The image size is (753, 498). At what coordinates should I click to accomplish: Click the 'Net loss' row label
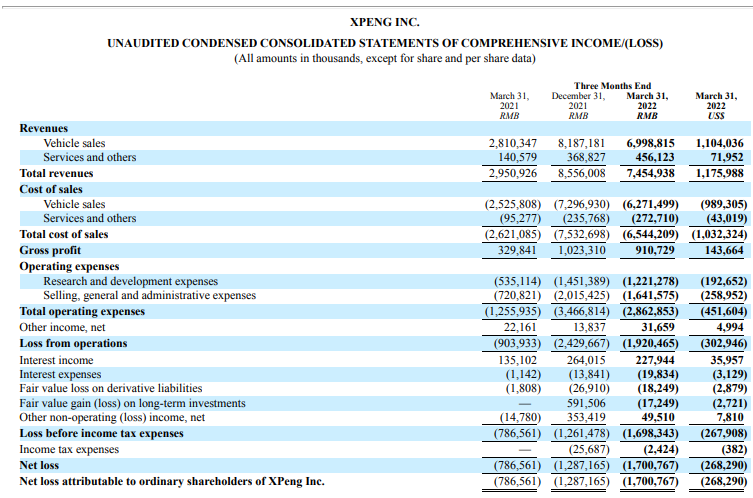click(39, 465)
